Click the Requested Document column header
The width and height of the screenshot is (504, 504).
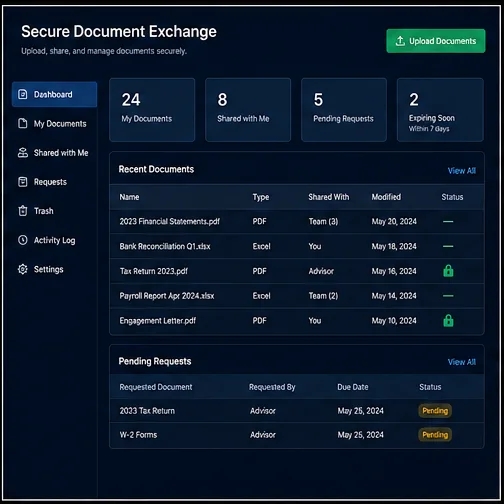[x=156, y=387]
